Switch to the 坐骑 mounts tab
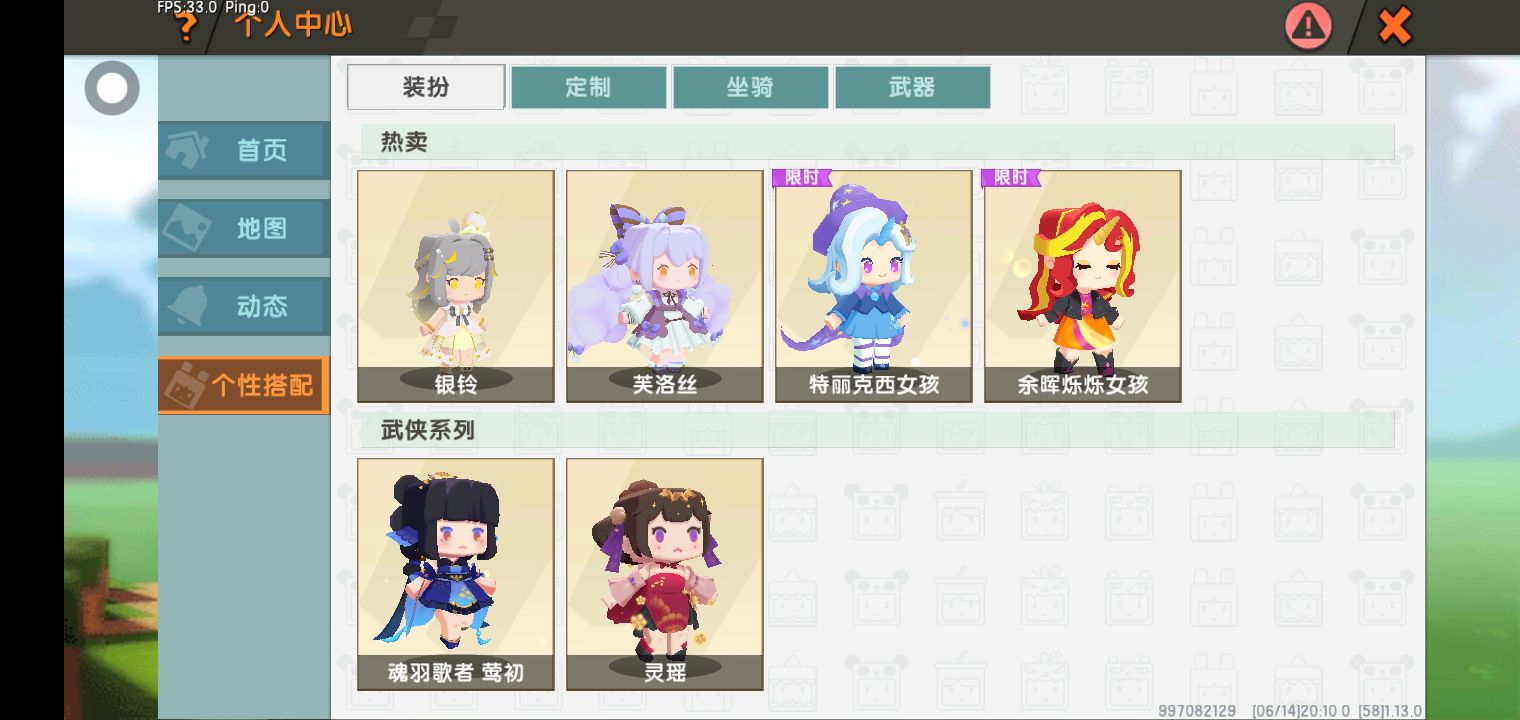The width and height of the screenshot is (1520, 720). click(x=750, y=87)
